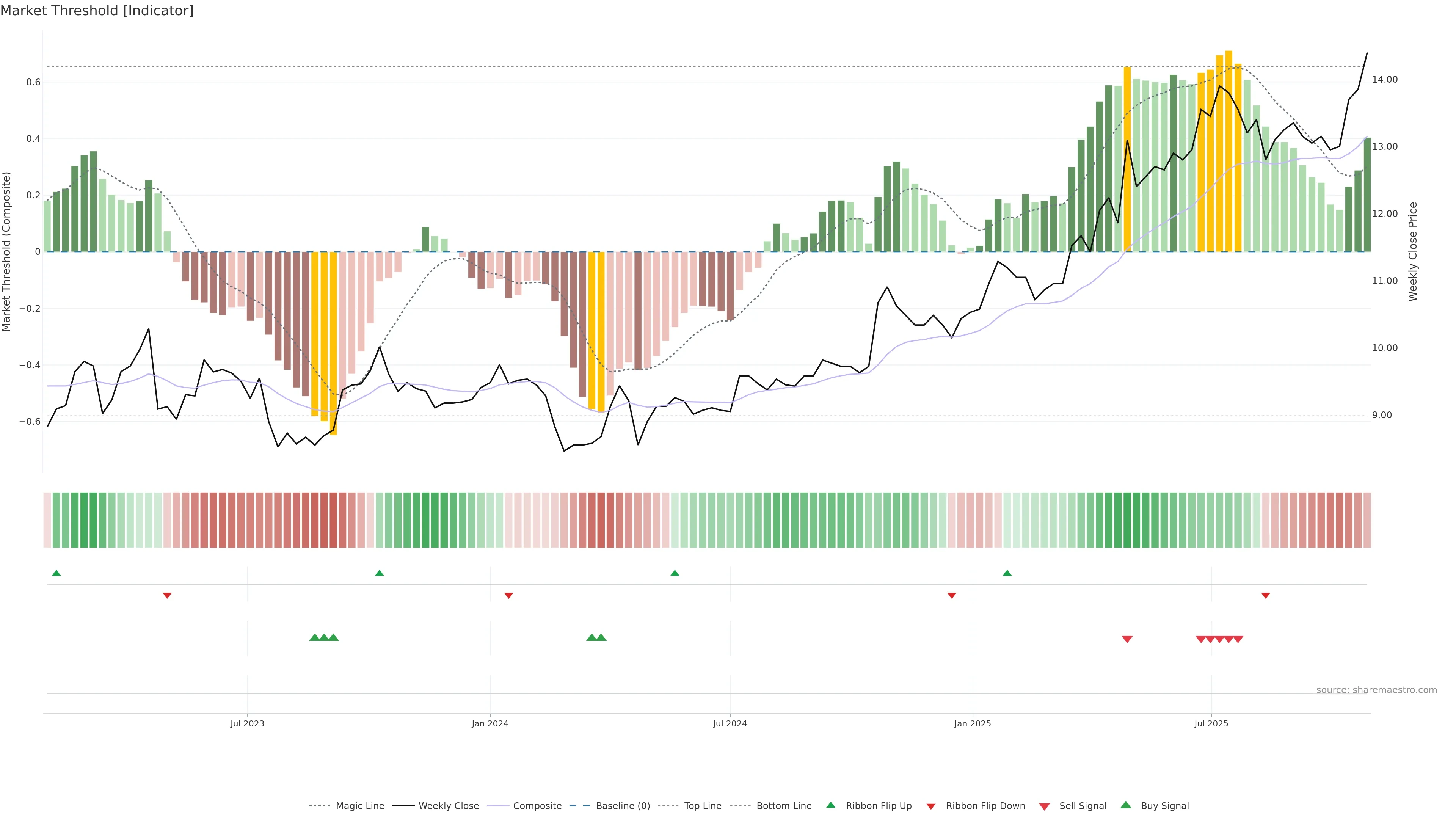This screenshot has height=819, width=1456.
Task: Click Top Line legend entry
Action: pos(703,806)
